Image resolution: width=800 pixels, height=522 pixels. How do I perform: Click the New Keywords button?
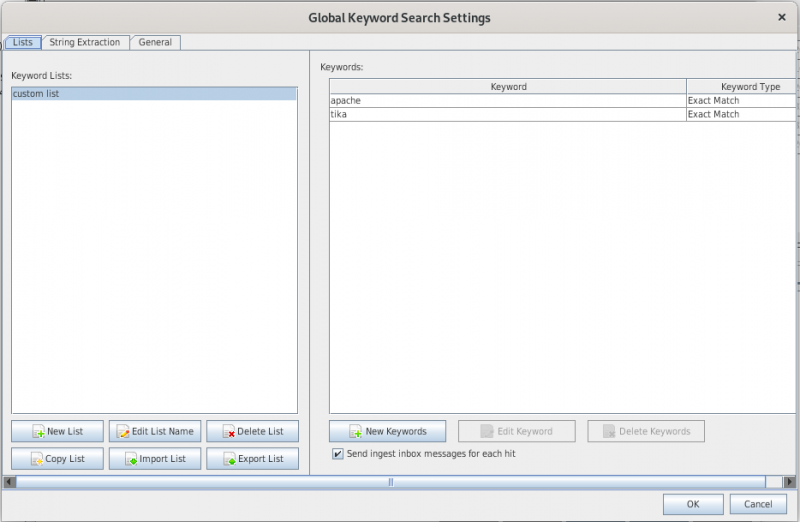pos(387,432)
